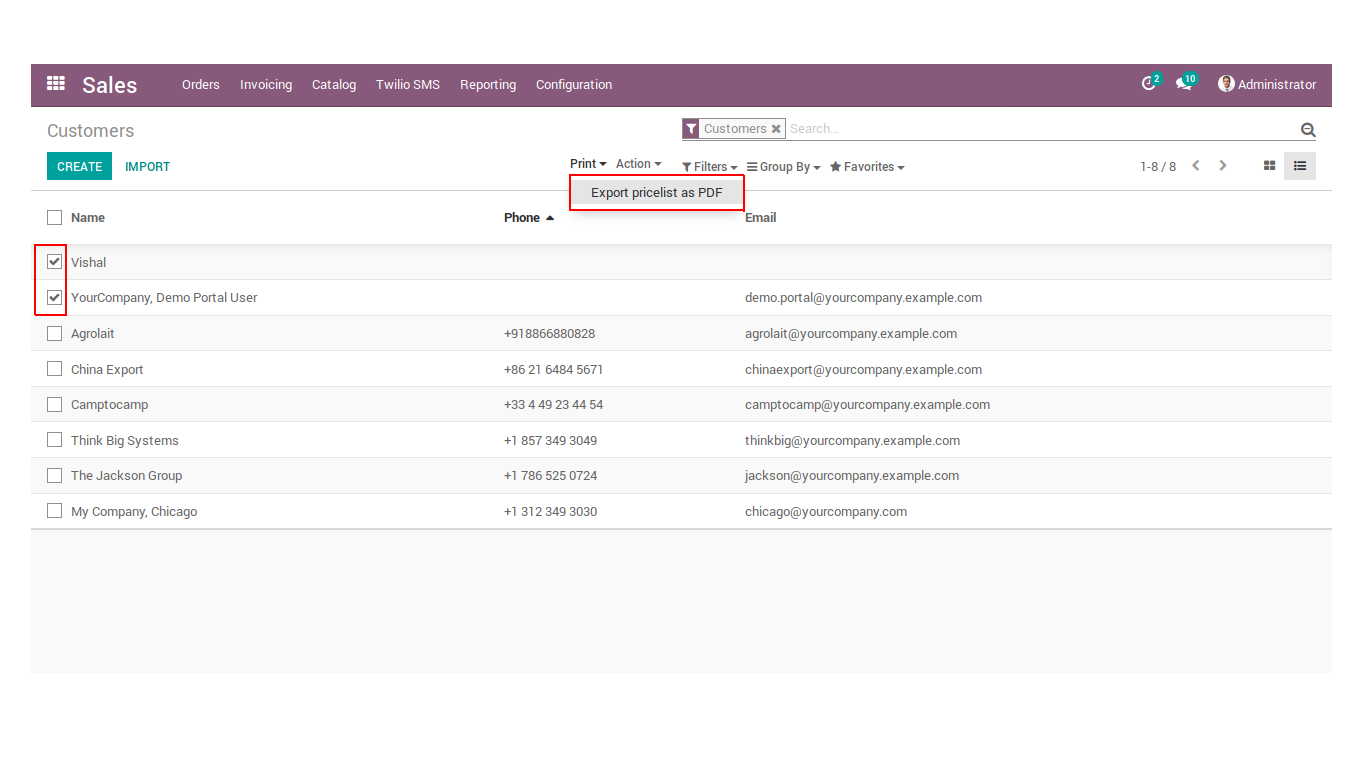Open the Group By dropdown
Viewport: 1366px width, 768px height.
click(x=784, y=167)
